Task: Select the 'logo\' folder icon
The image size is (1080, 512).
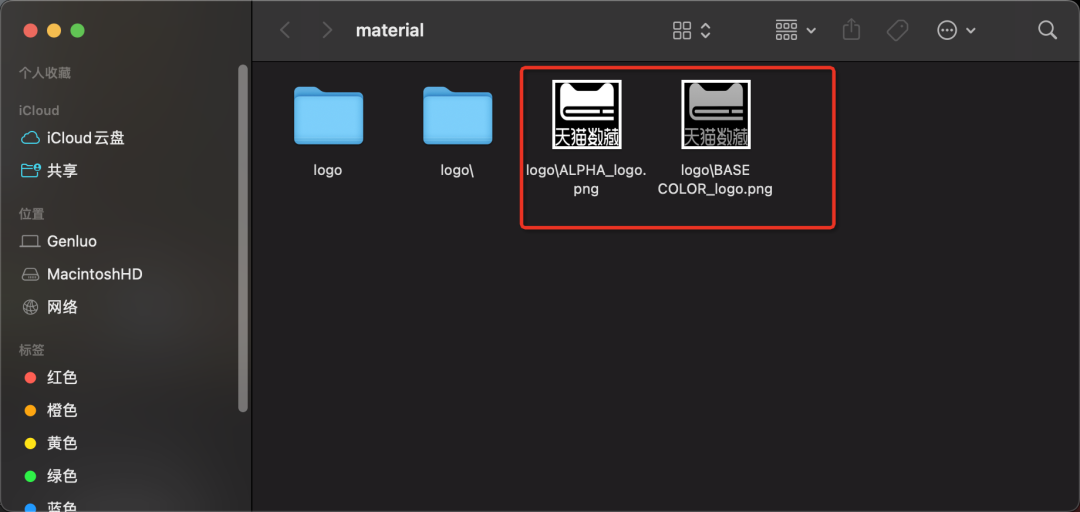Action: (457, 115)
